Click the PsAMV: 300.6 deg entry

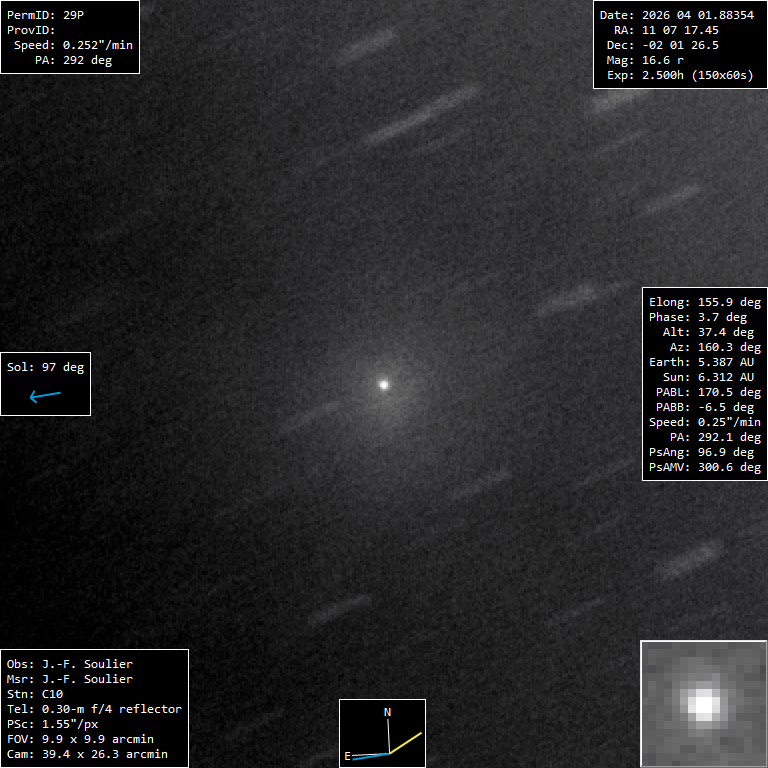704,467
